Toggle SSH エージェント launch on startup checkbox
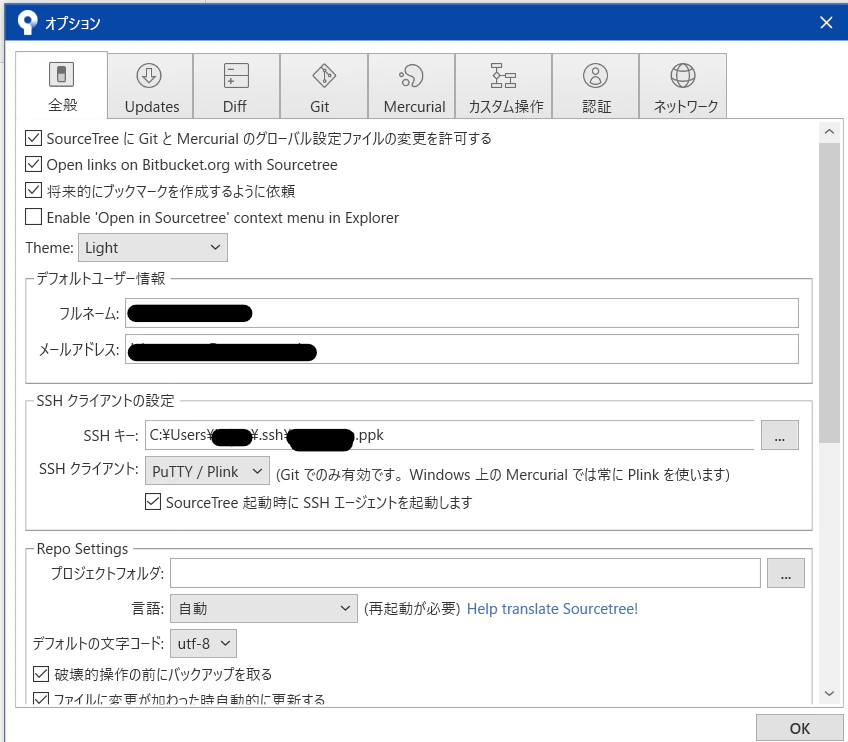The height and width of the screenshot is (742, 848). [x=153, y=502]
